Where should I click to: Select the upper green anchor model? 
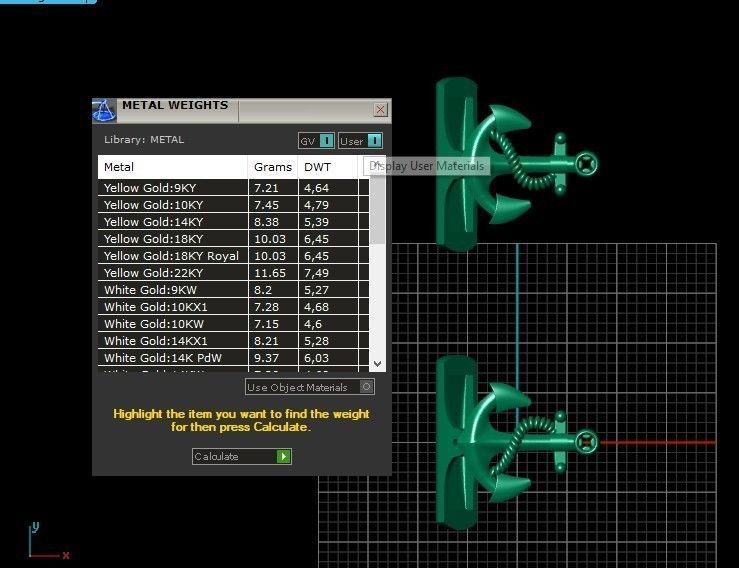pos(516,165)
